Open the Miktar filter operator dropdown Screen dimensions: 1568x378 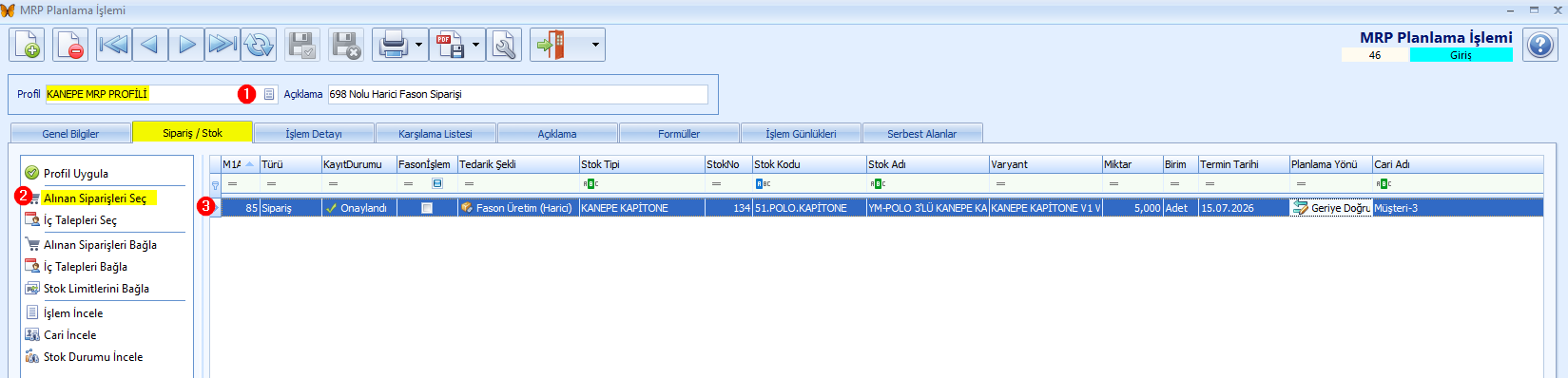(x=1113, y=184)
